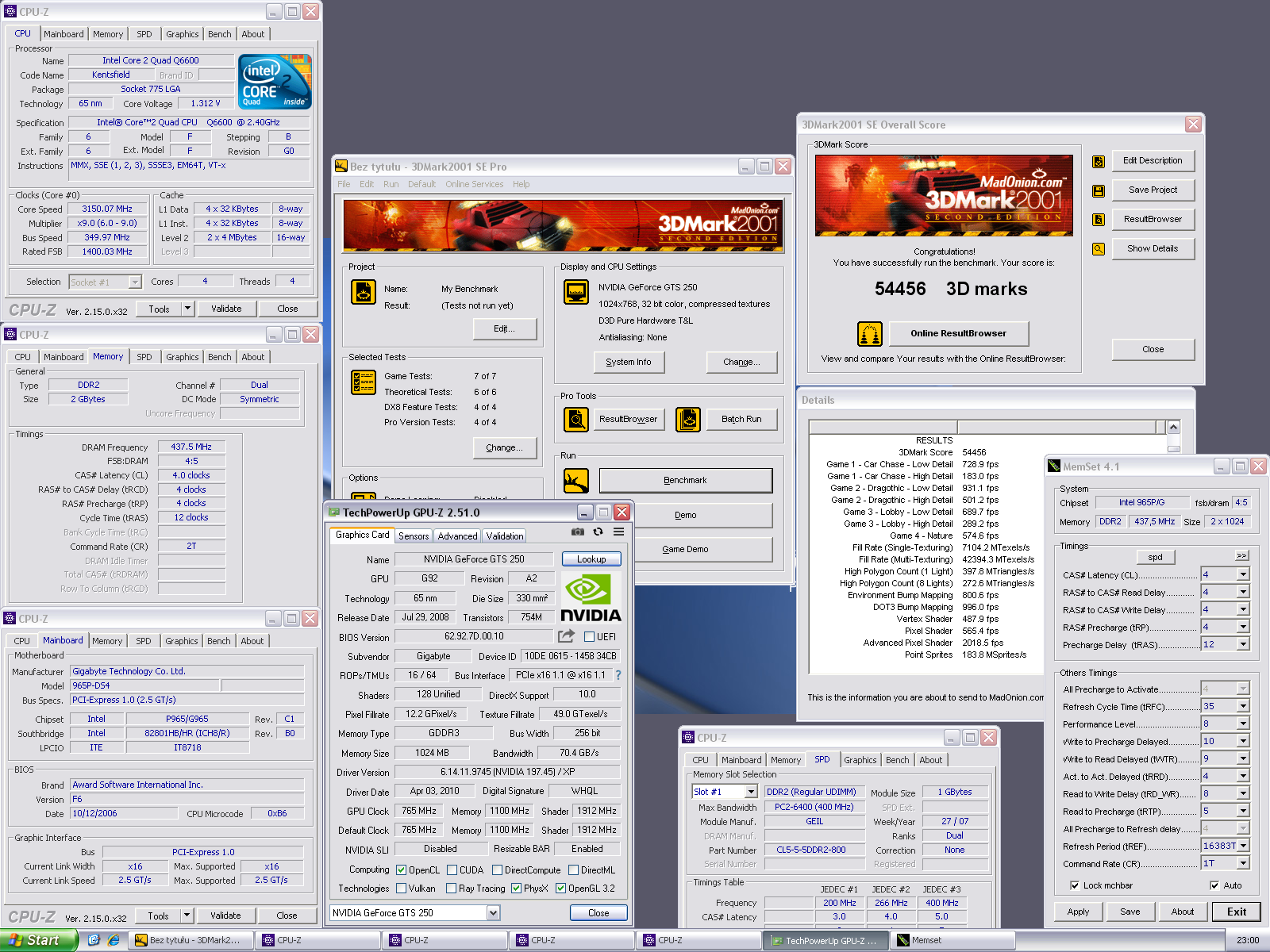Uncheck Lock mchbar in MemSet
Screen dimensions: 1270x952
(1075, 885)
